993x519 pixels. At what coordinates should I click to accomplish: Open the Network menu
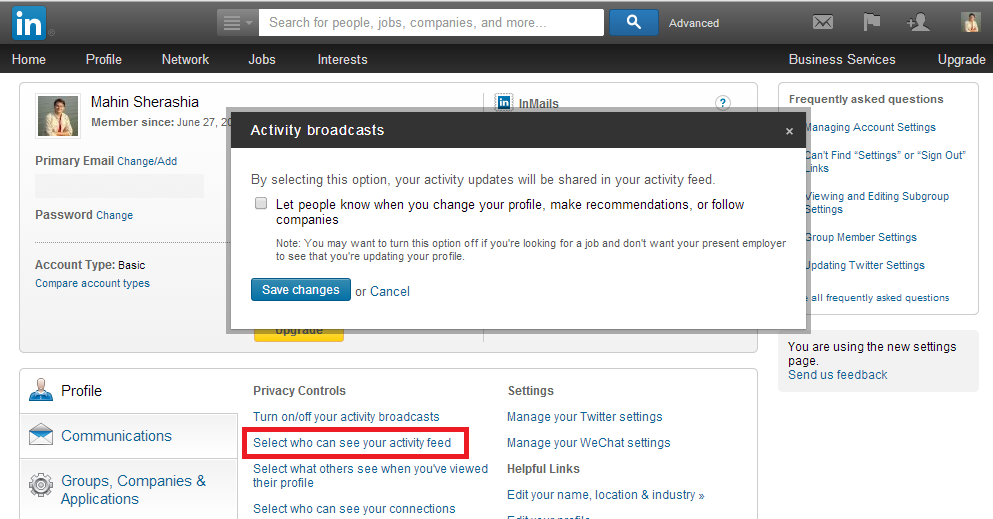[x=185, y=59]
